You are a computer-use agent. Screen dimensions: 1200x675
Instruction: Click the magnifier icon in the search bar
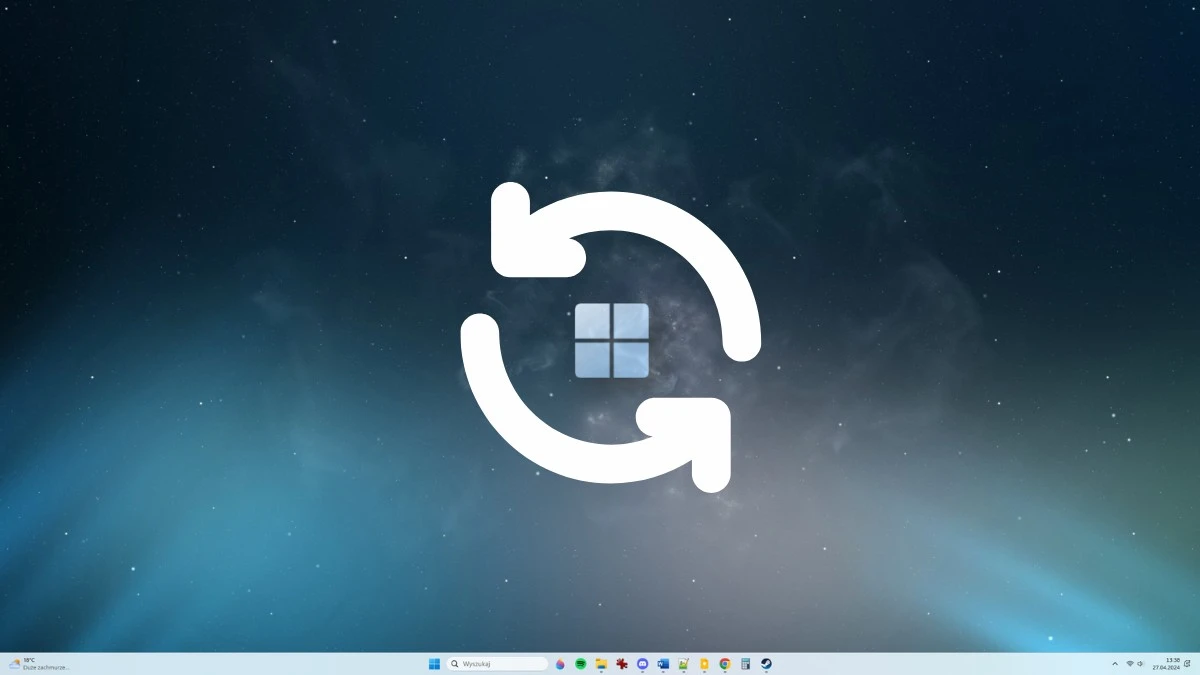[455, 664]
